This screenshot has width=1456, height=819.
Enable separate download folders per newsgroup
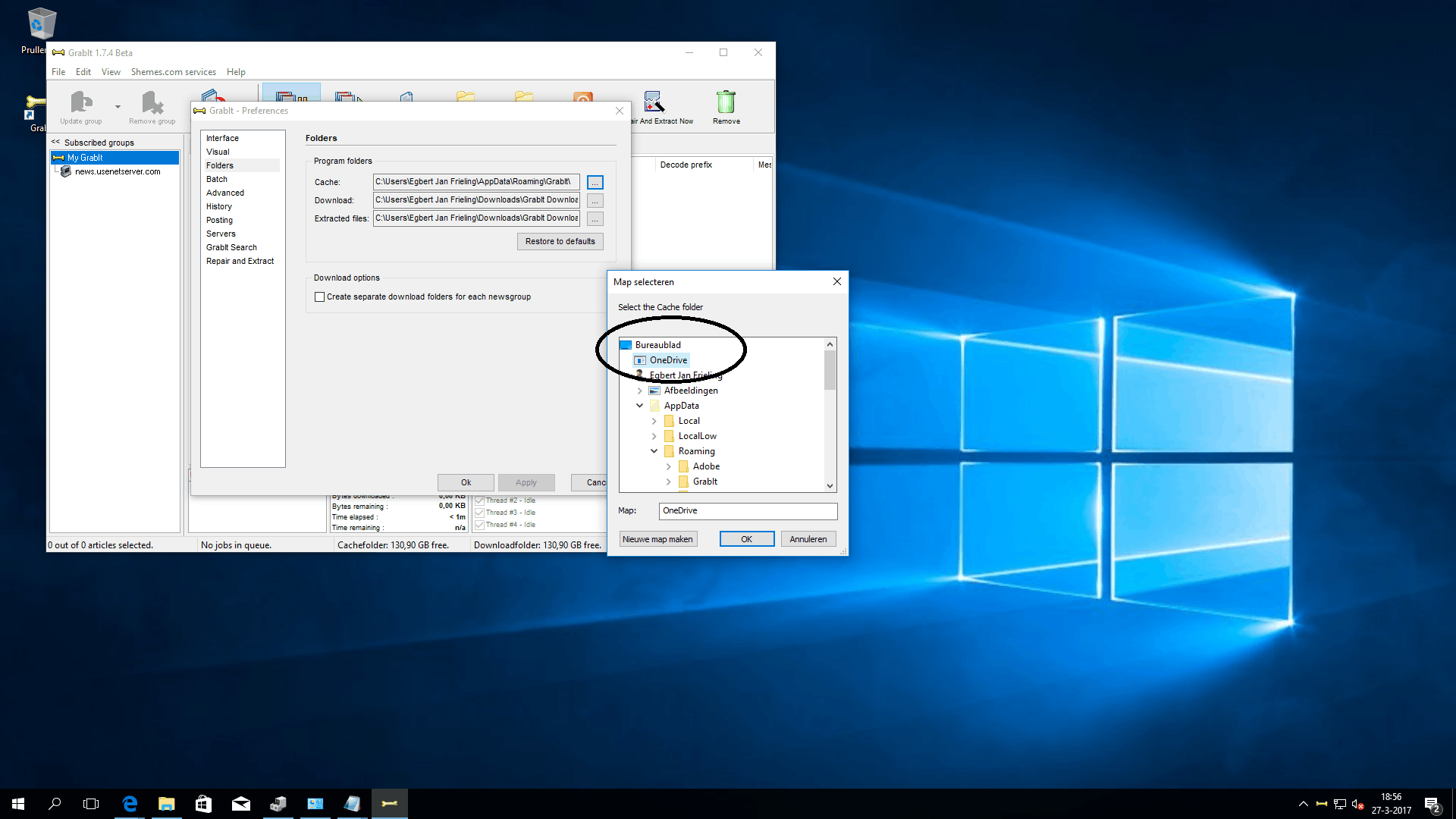click(320, 297)
